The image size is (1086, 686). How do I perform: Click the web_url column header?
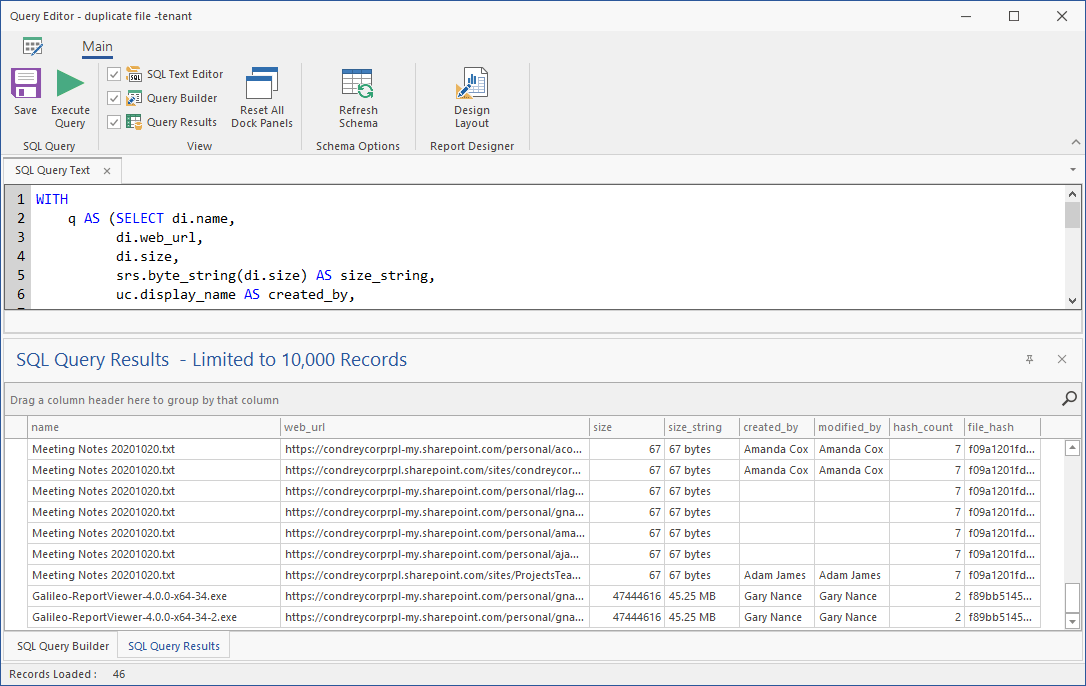[x=434, y=427]
